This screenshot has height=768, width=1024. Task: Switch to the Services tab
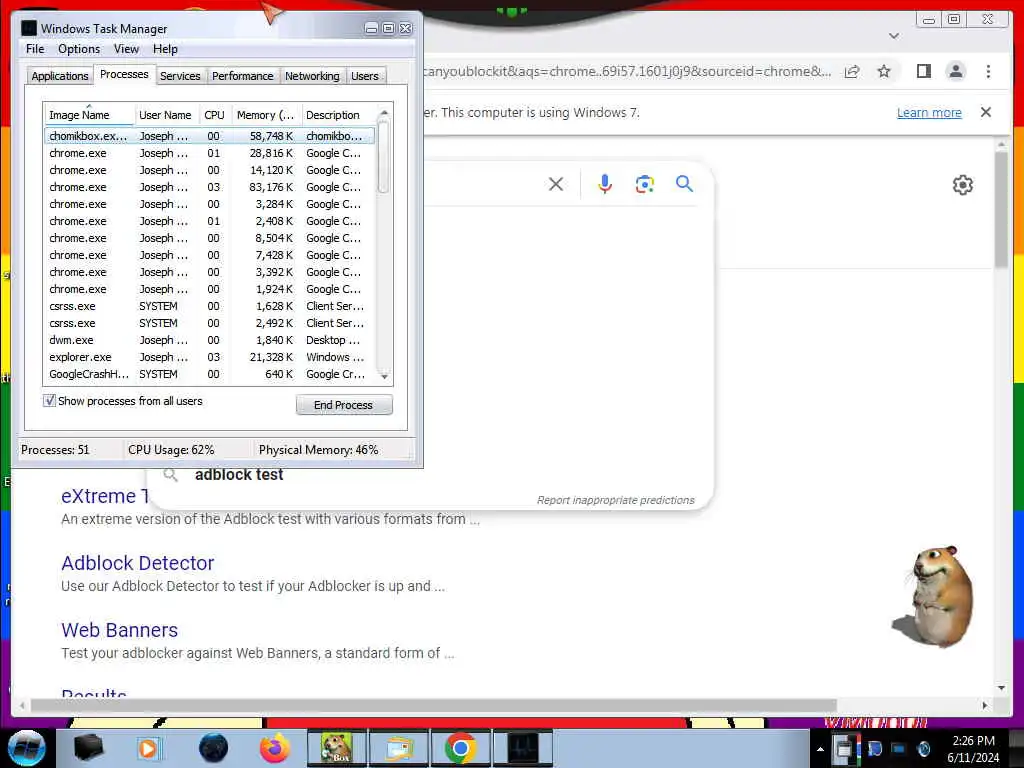coord(180,76)
